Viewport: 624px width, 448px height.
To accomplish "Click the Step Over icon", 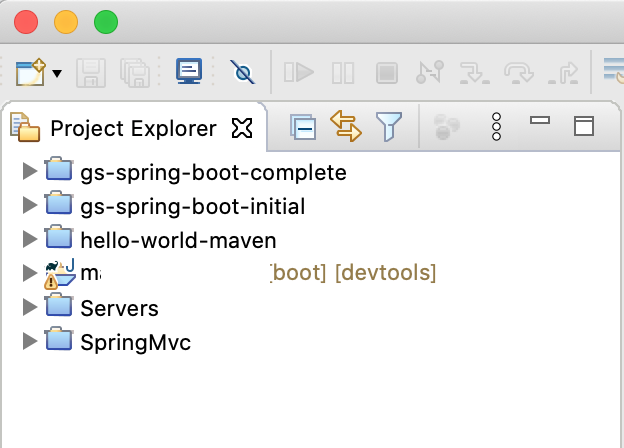I will pos(519,73).
